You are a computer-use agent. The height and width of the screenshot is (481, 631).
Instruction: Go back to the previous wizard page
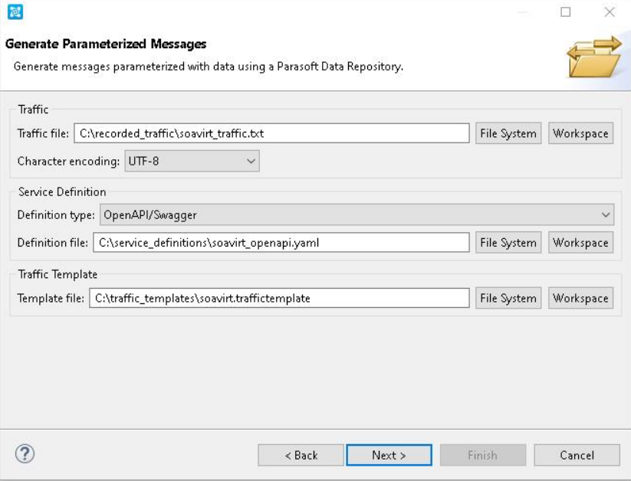tap(301, 455)
